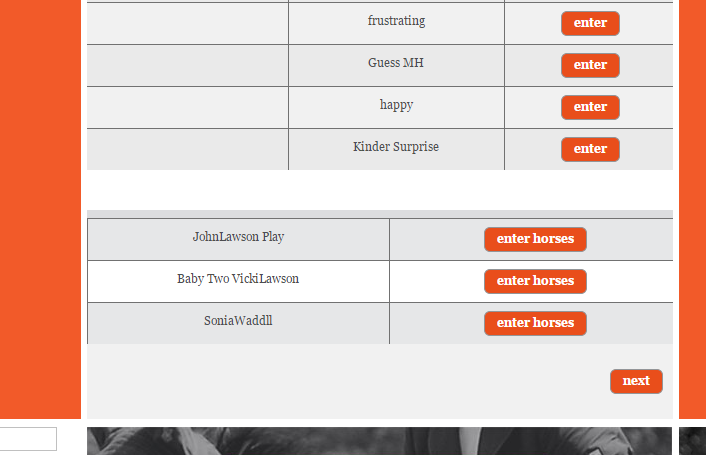Click the small image at bottom right edge
Viewport: 706px width, 455px height.
(x=692, y=441)
